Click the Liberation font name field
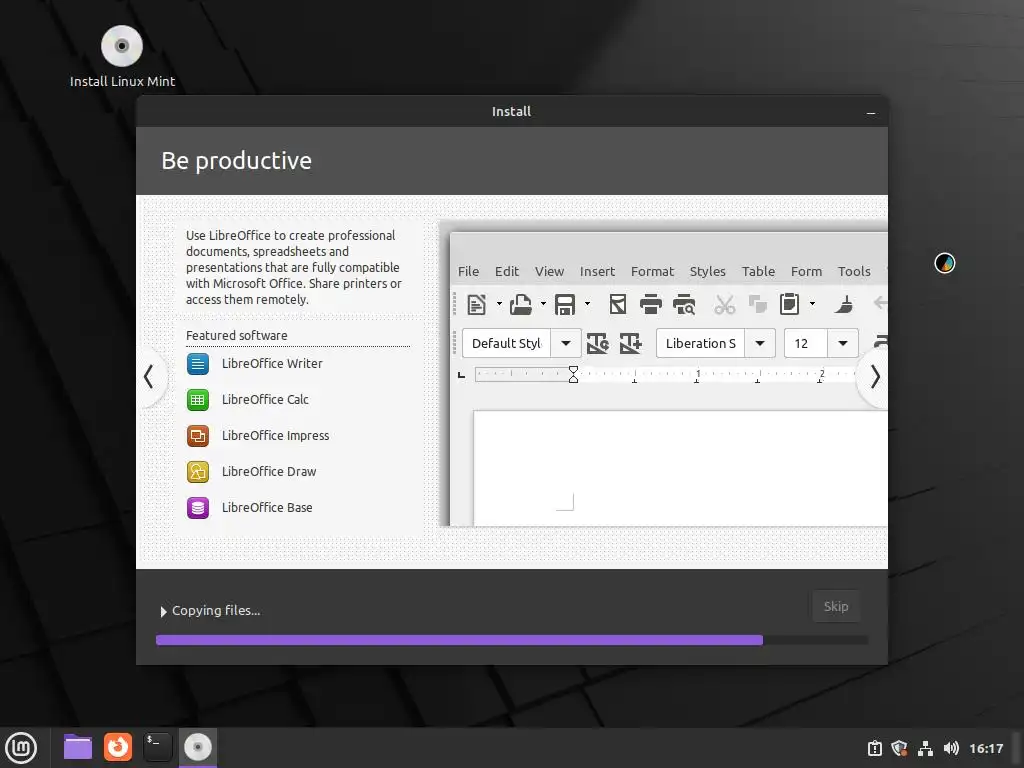Image resolution: width=1024 pixels, height=768 pixels. (701, 344)
